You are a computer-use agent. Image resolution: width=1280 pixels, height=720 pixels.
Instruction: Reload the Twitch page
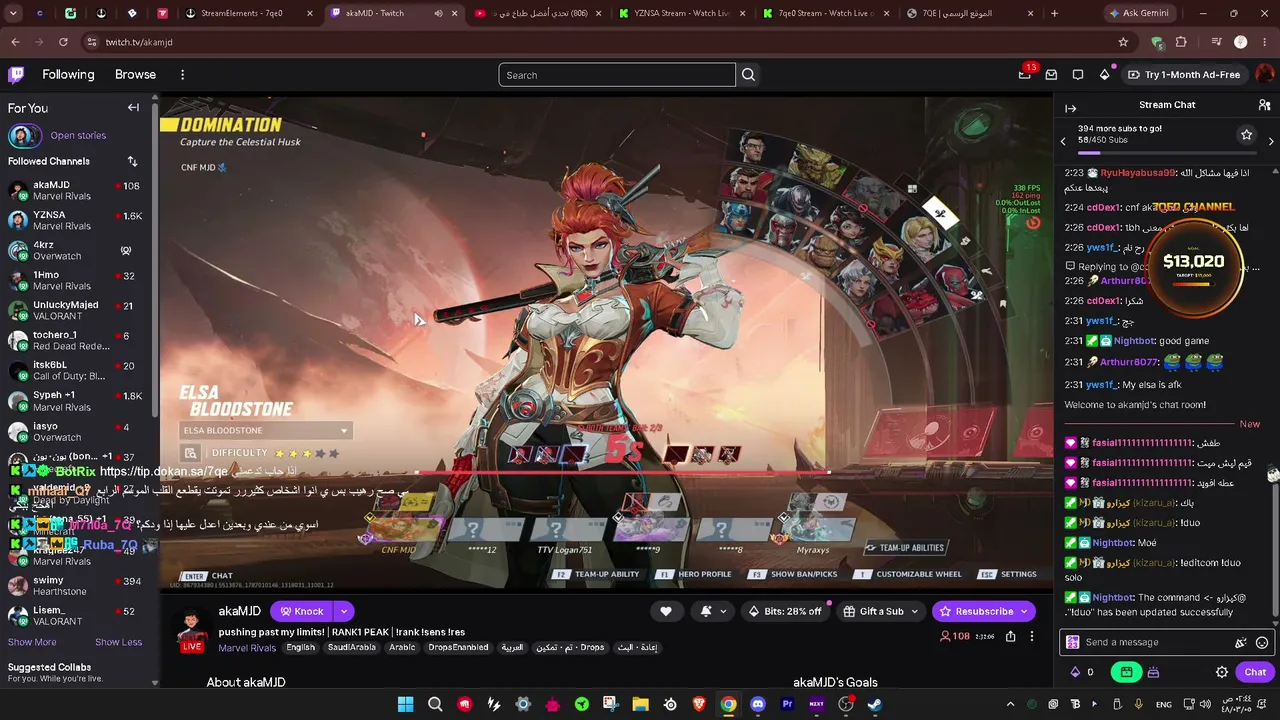point(63,42)
